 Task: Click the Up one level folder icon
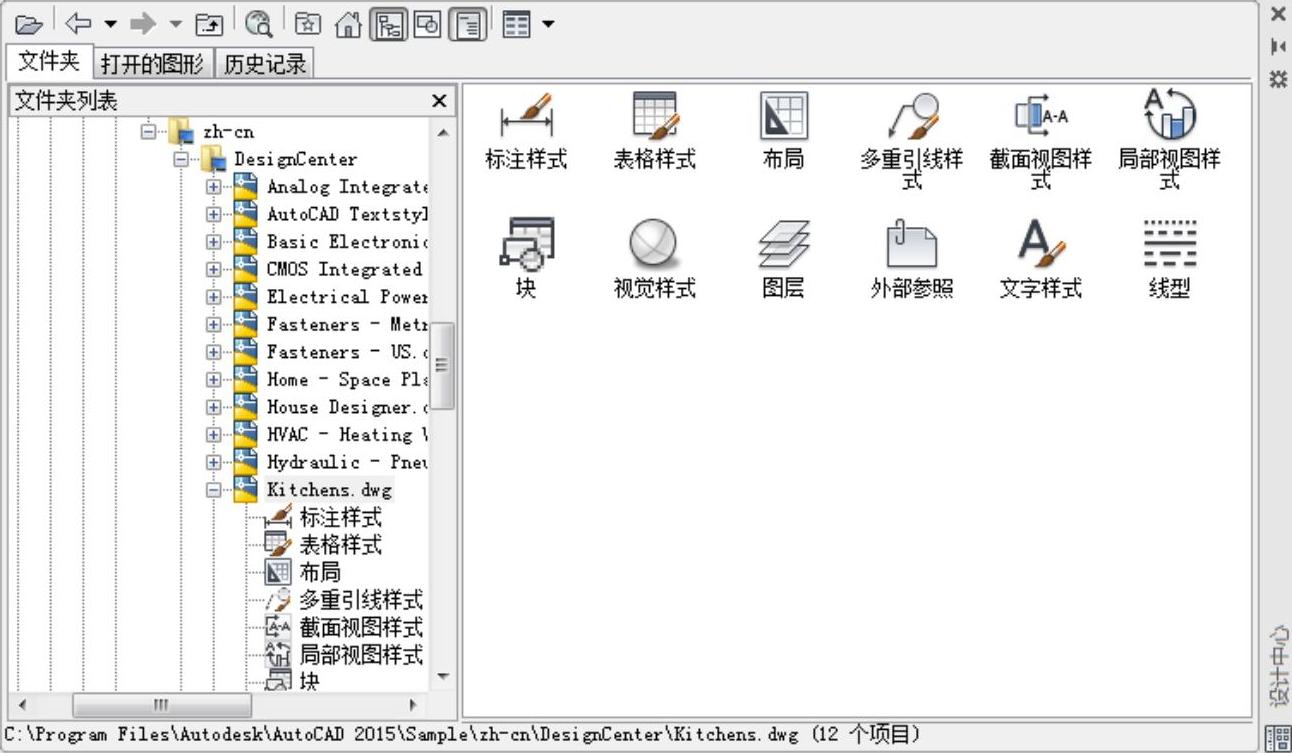tap(208, 24)
